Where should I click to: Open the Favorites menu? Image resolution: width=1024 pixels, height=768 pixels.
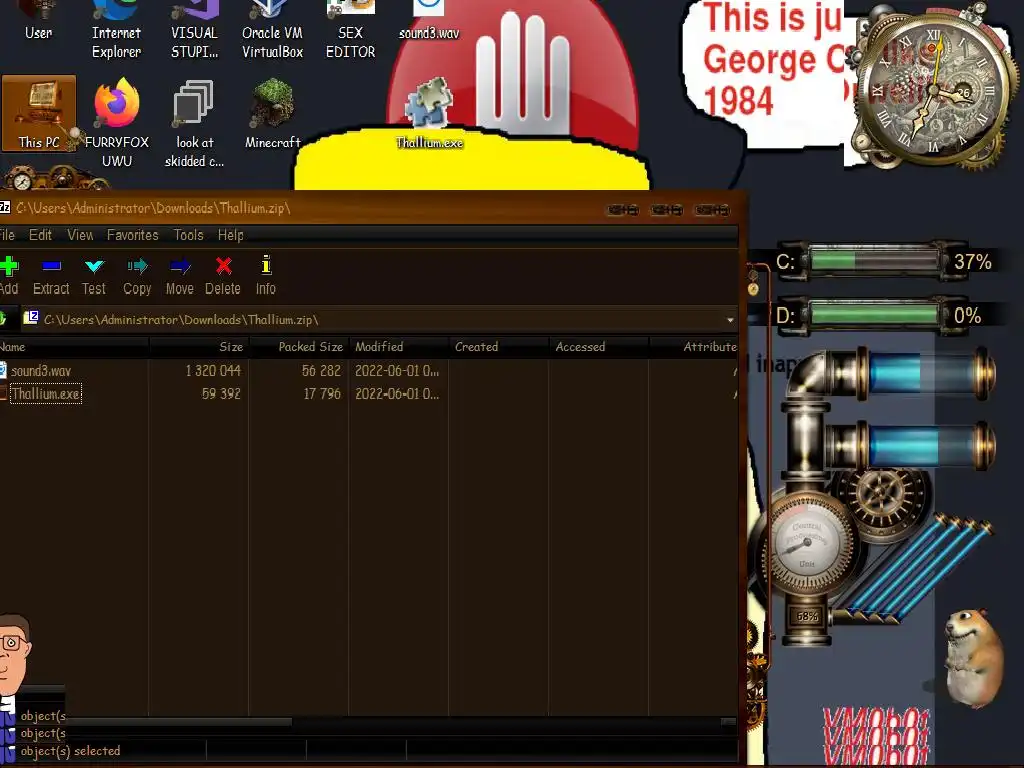[133, 234]
